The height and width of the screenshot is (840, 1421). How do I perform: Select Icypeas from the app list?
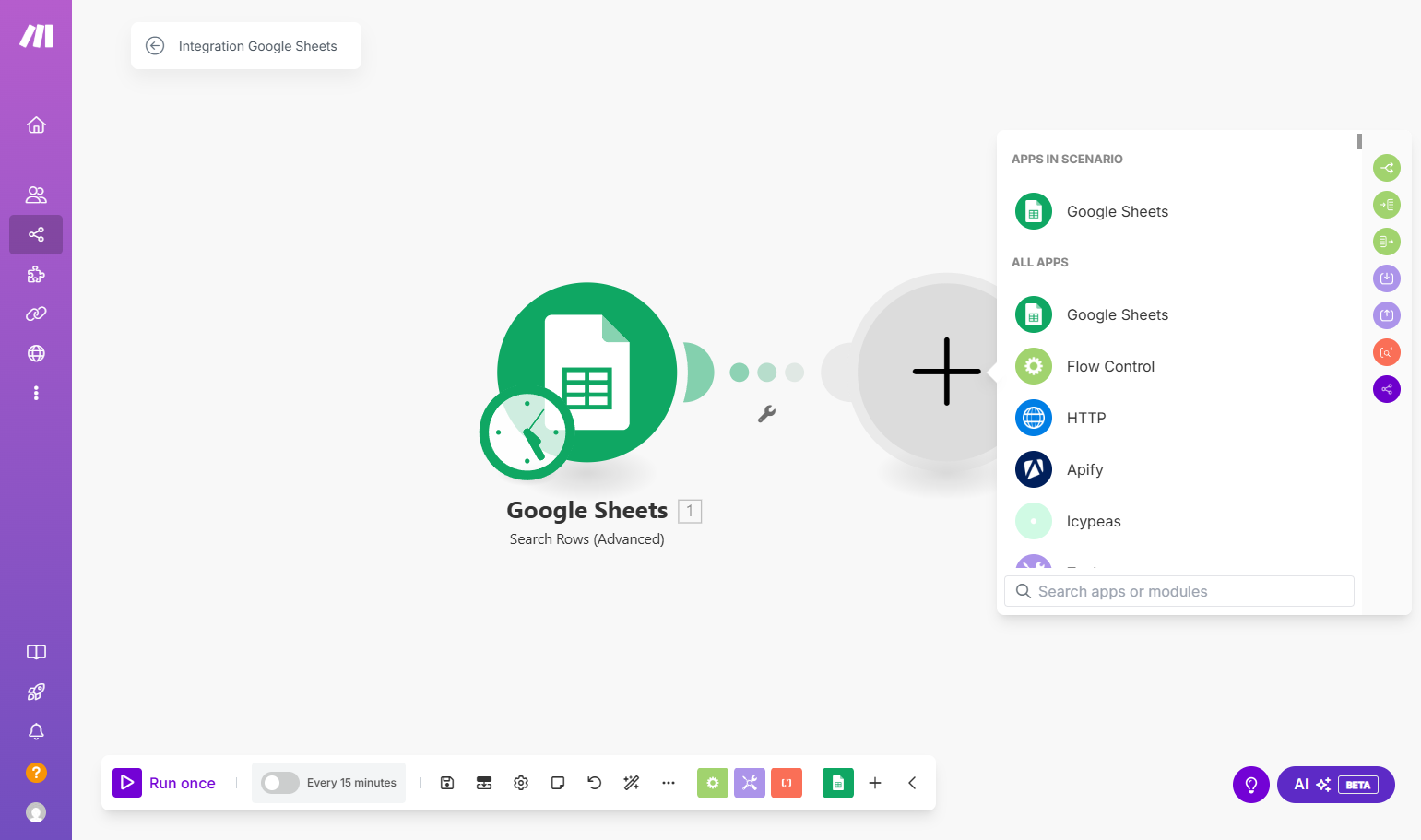pos(1180,521)
